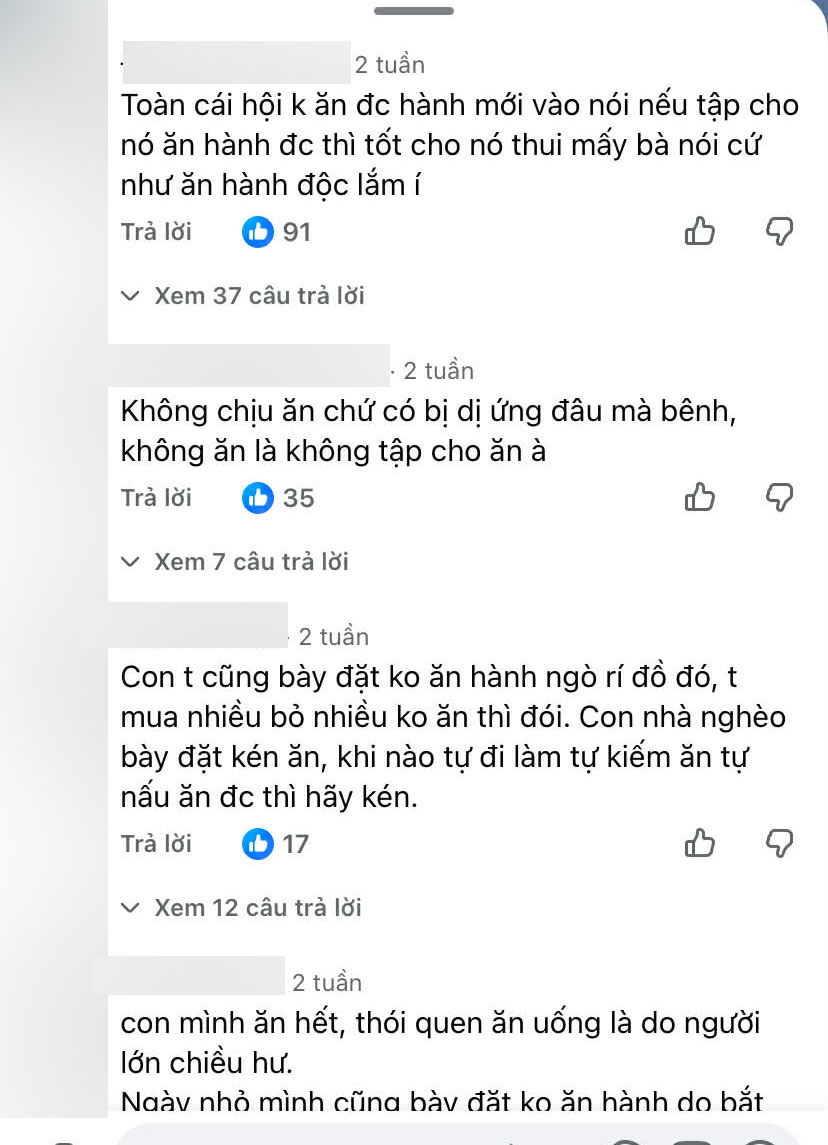Click the '2 tuần' timestamp on the last comment
This screenshot has width=828, height=1145.
325,982
